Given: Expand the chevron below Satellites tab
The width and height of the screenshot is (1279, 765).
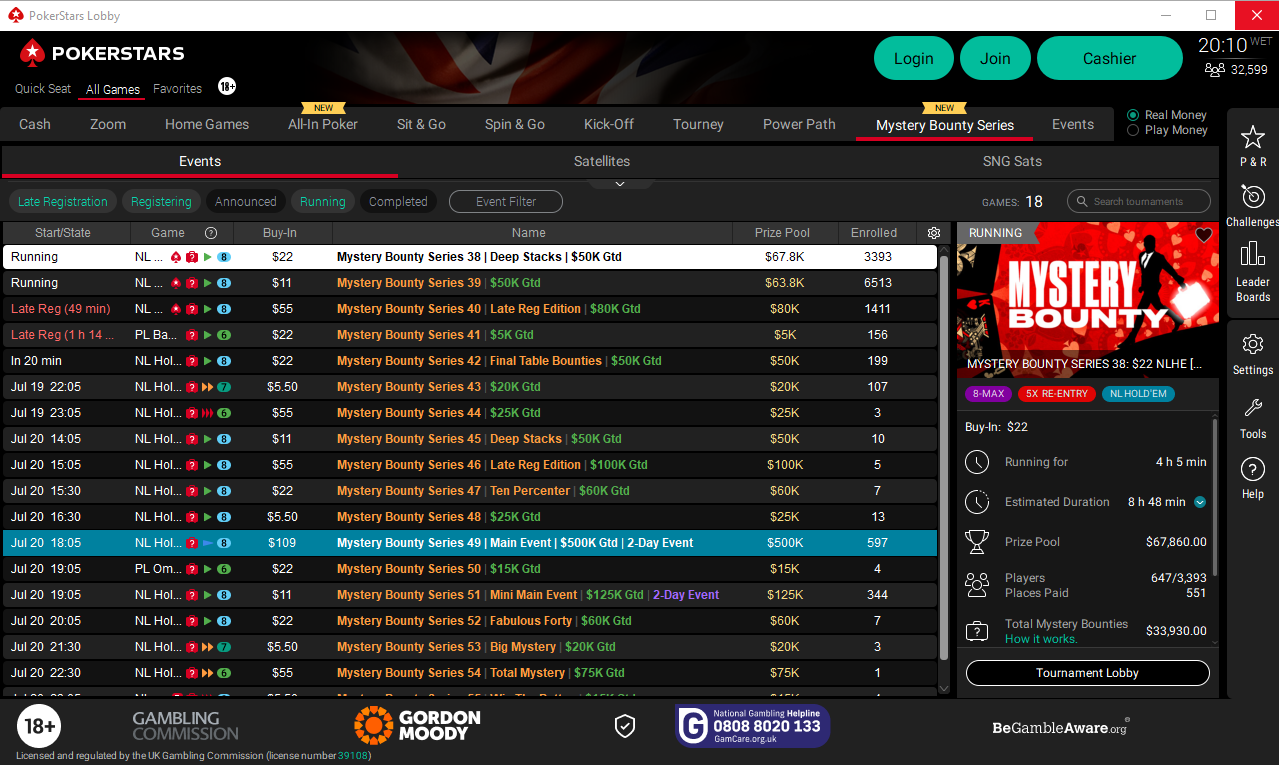Looking at the screenshot, I should coord(619,184).
